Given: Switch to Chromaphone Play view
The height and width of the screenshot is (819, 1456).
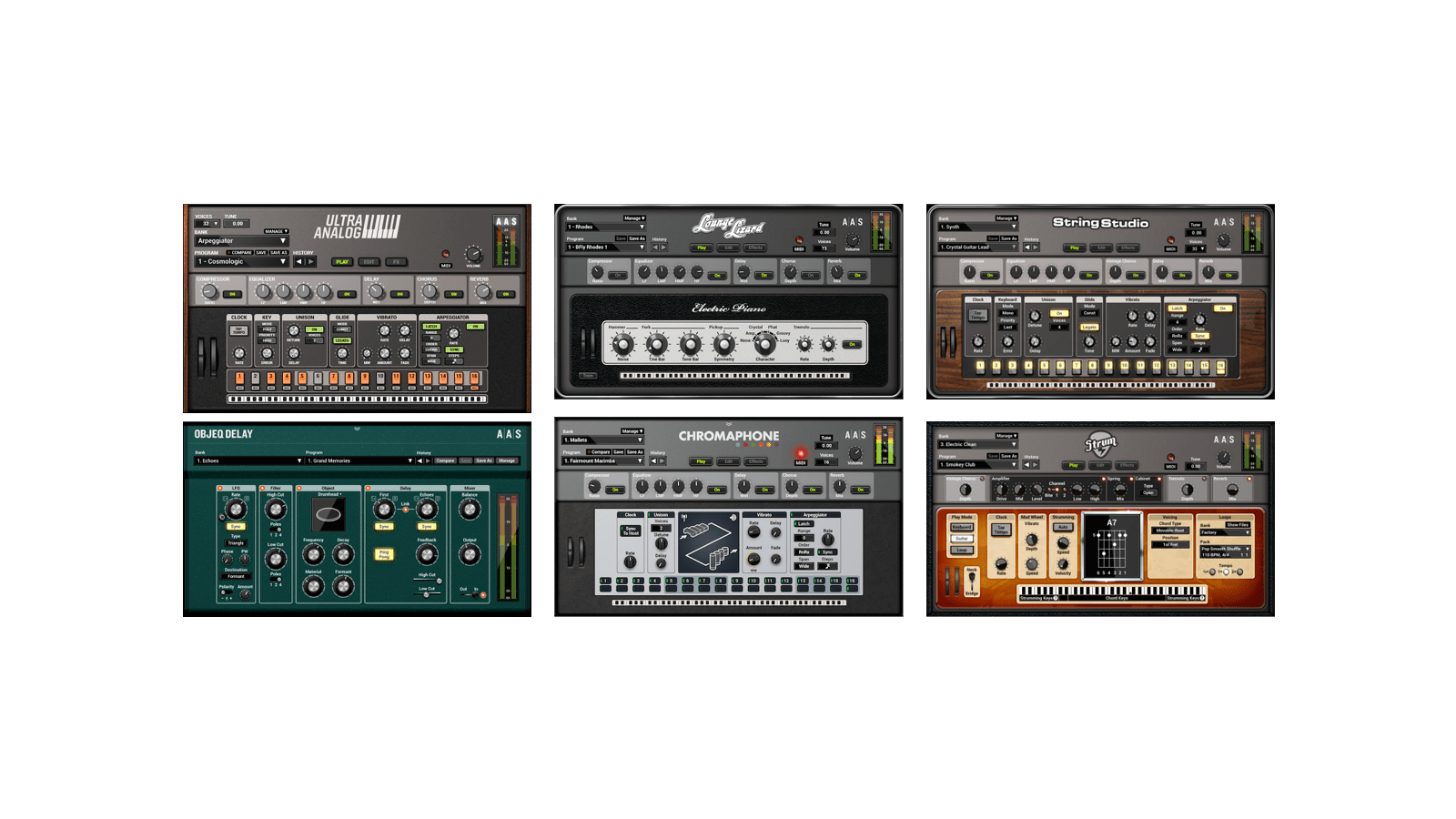Looking at the screenshot, I should click(x=701, y=461).
